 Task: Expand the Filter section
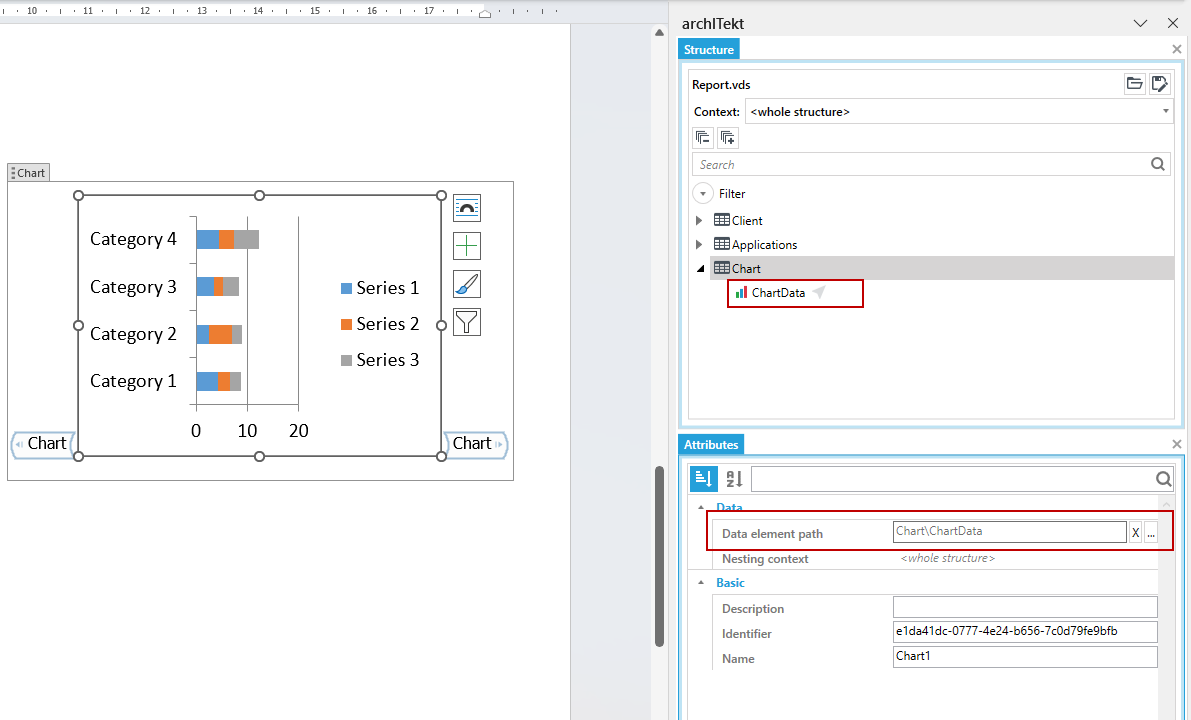(x=703, y=194)
